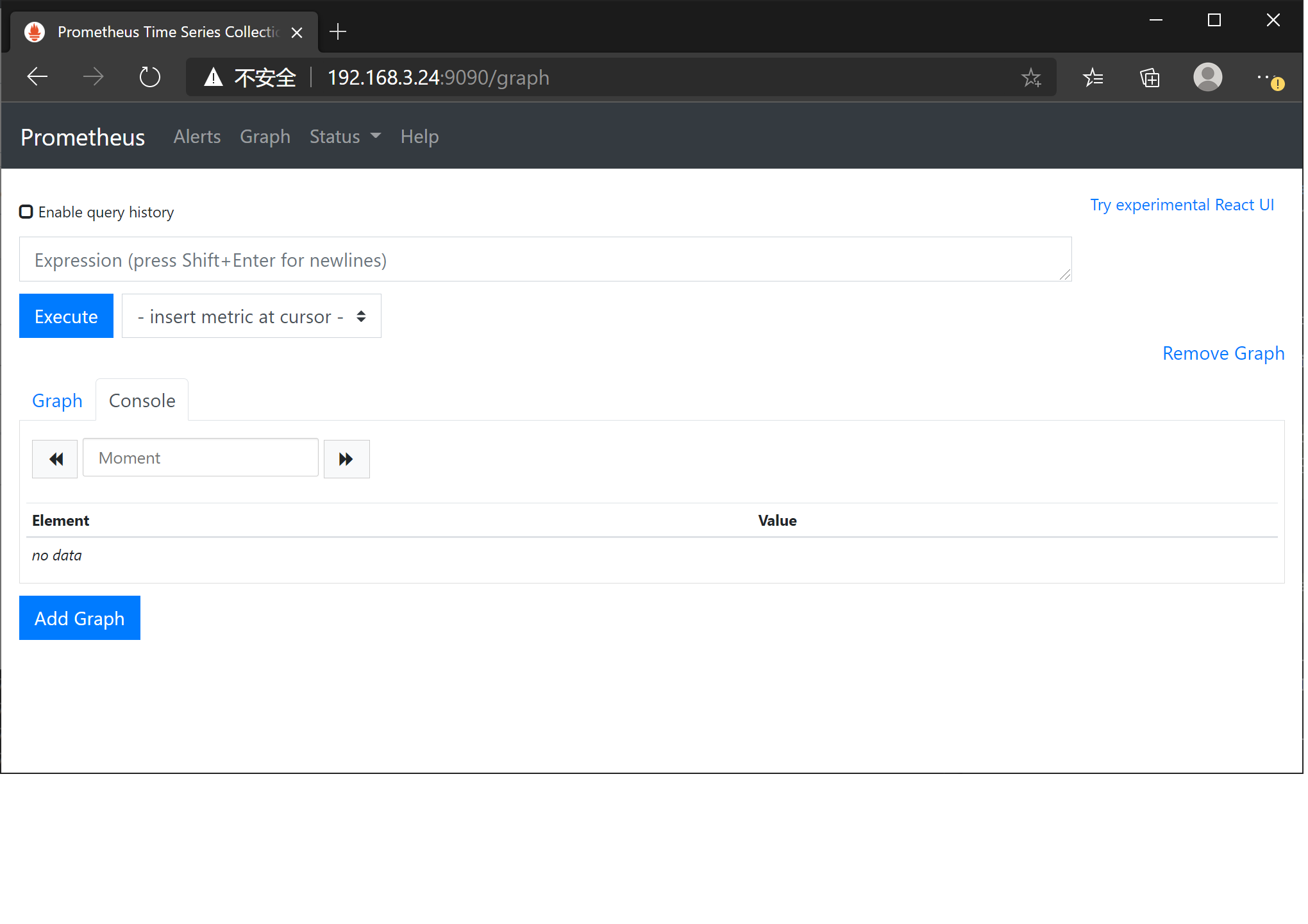The height and width of the screenshot is (924, 1308).
Task: Click the Remove Graph link
Action: [x=1223, y=353]
